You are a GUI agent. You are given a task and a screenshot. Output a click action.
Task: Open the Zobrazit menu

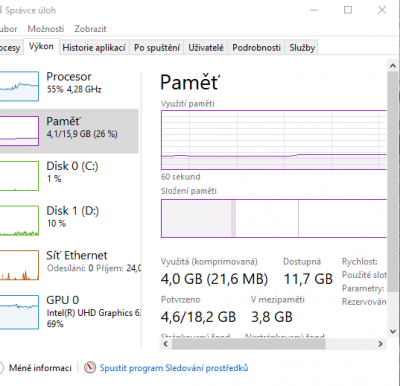(x=90, y=29)
